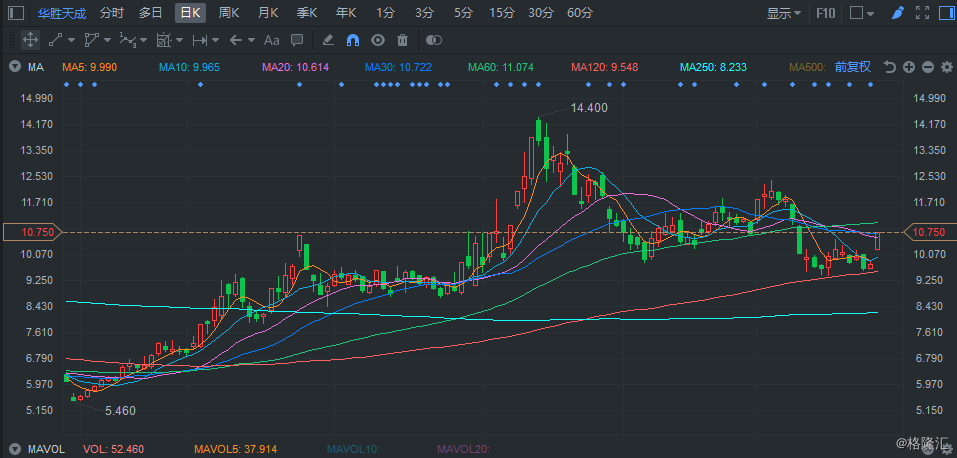The height and width of the screenshot is (458, 957).
Task: Click the VOL: 52.460 label
Action: click(114, 449)
